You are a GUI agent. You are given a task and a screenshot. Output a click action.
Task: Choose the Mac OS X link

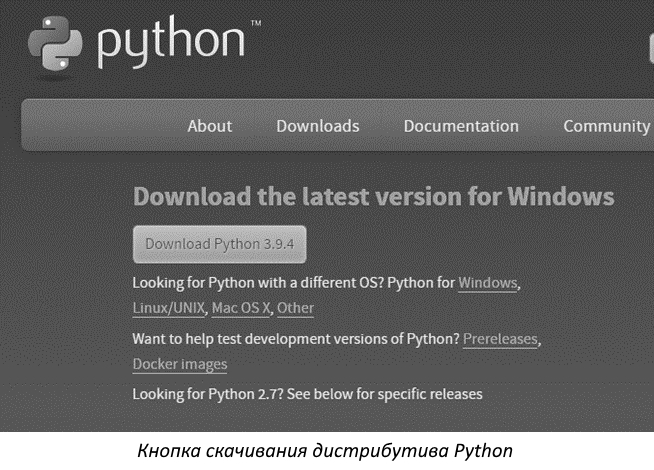click(242, 308)
